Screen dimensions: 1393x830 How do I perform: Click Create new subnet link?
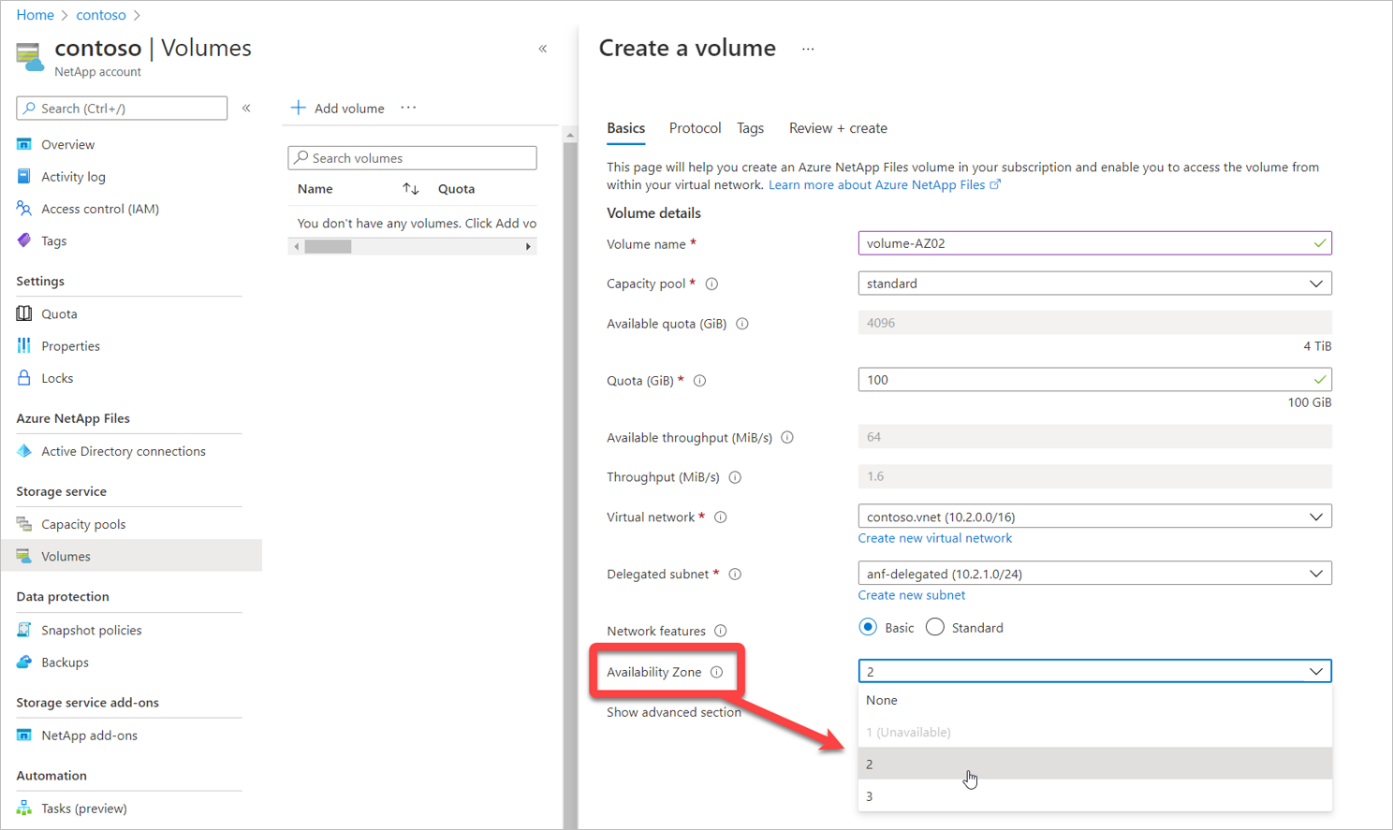tap(912, 595)
